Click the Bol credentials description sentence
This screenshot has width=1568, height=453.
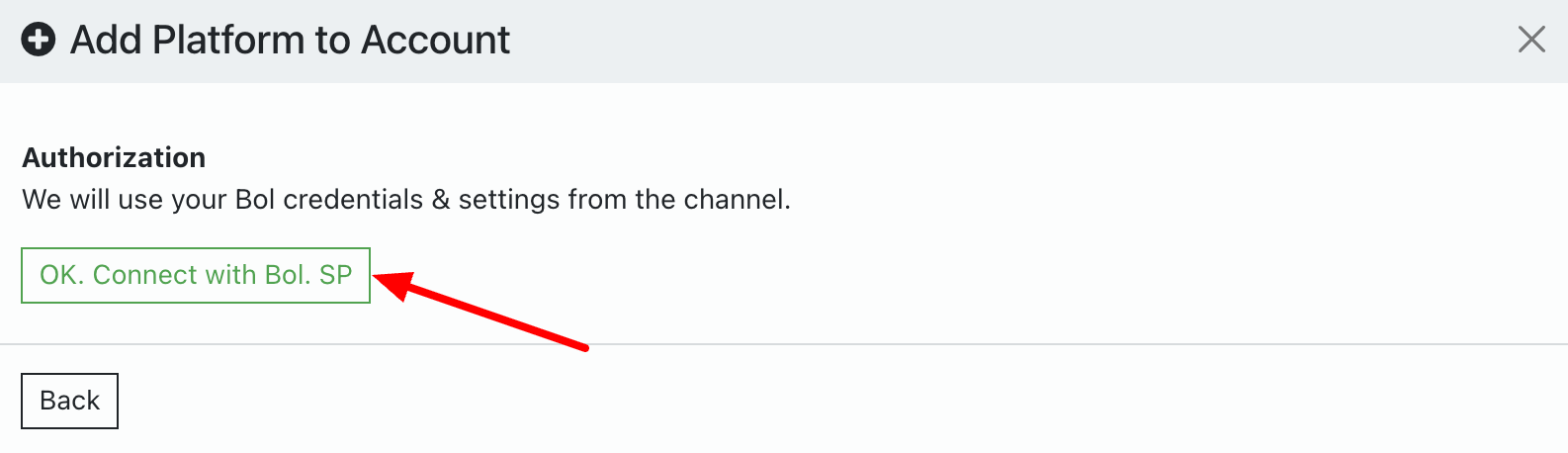pyautogui.click(x=405, y=200)
